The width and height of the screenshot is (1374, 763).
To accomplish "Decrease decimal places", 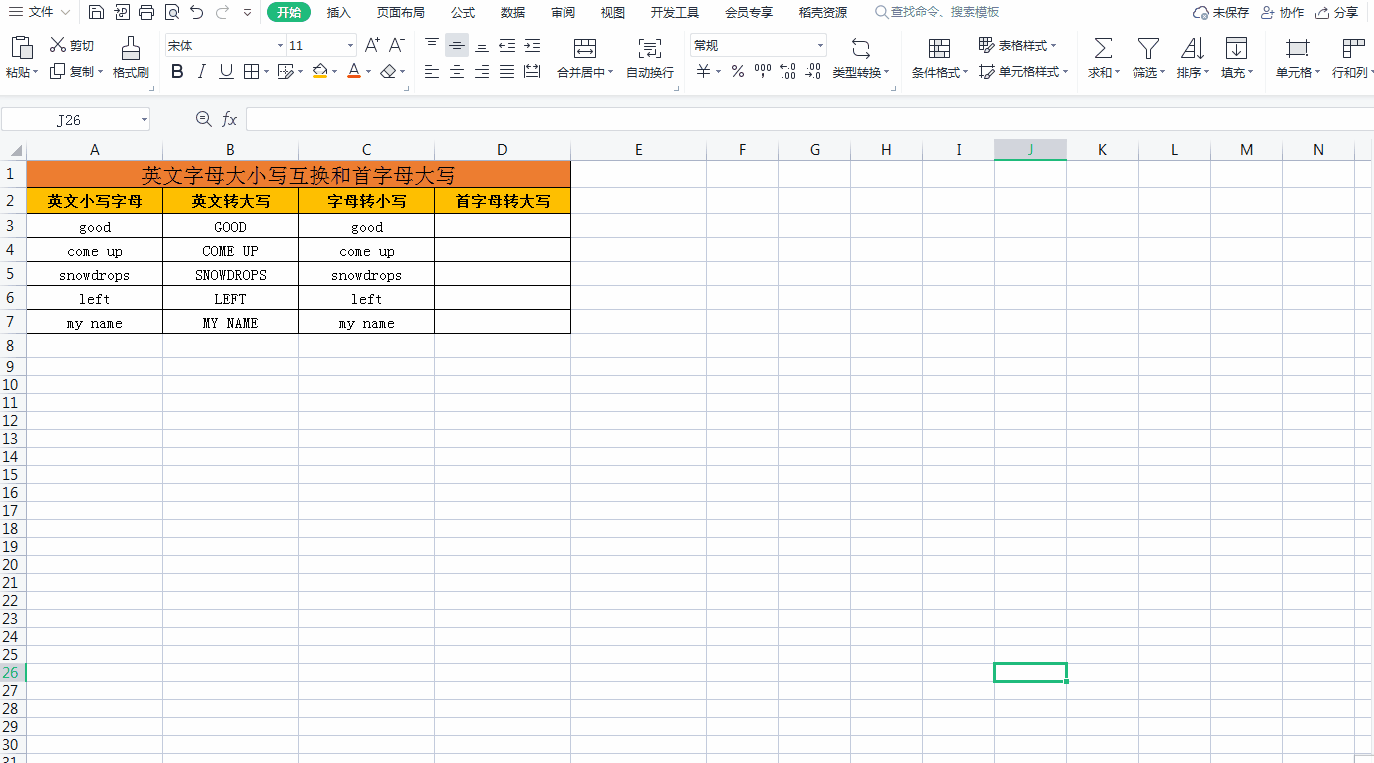I will (813, 71).
